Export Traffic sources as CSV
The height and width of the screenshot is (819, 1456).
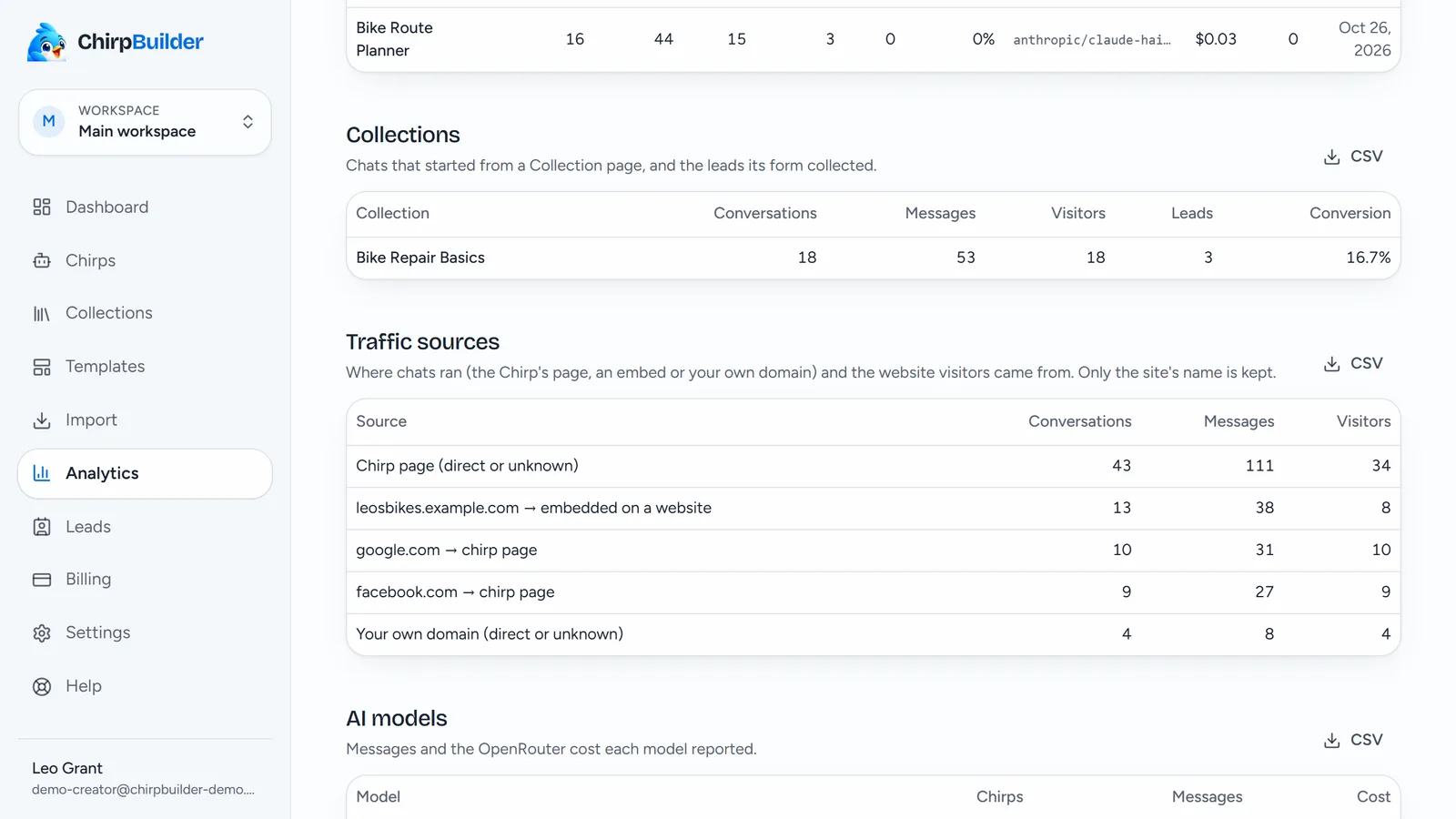click(x=1353, y=363)
